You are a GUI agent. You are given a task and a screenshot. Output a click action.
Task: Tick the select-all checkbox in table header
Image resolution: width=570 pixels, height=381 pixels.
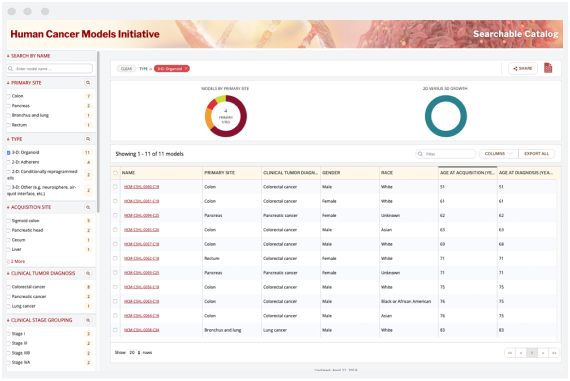pos(115,173)
